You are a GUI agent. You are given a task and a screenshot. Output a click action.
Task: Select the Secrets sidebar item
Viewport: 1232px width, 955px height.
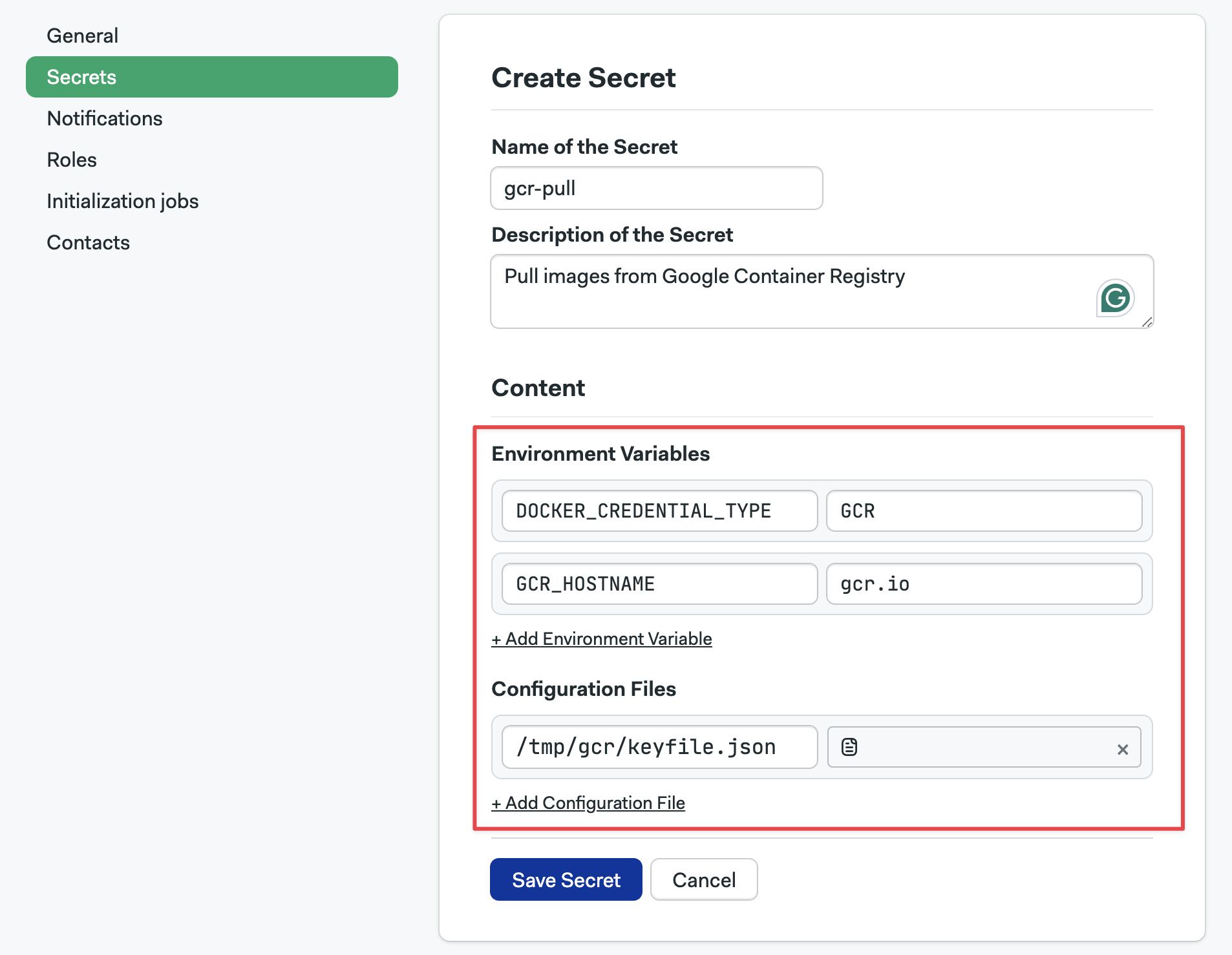[212, 77]
